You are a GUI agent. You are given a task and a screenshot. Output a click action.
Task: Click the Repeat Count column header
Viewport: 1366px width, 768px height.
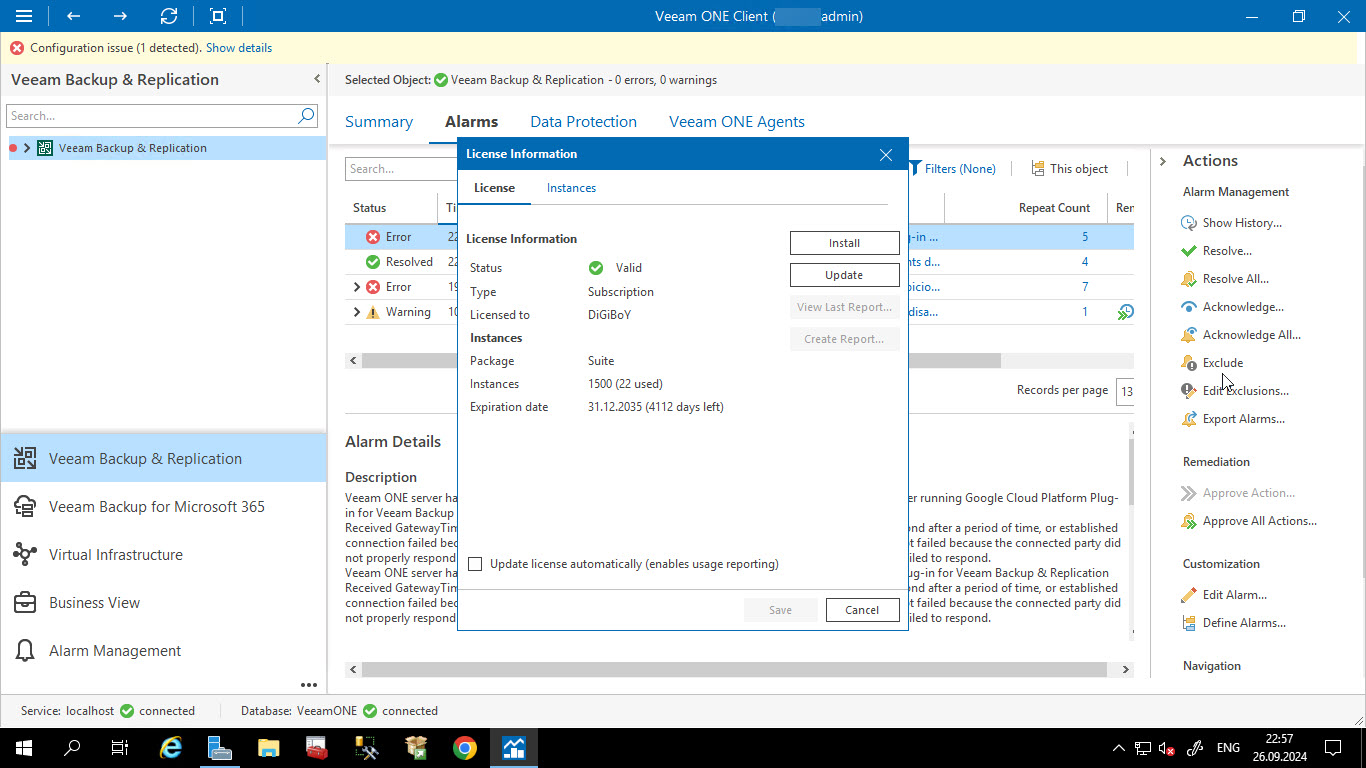(1054, 208)
